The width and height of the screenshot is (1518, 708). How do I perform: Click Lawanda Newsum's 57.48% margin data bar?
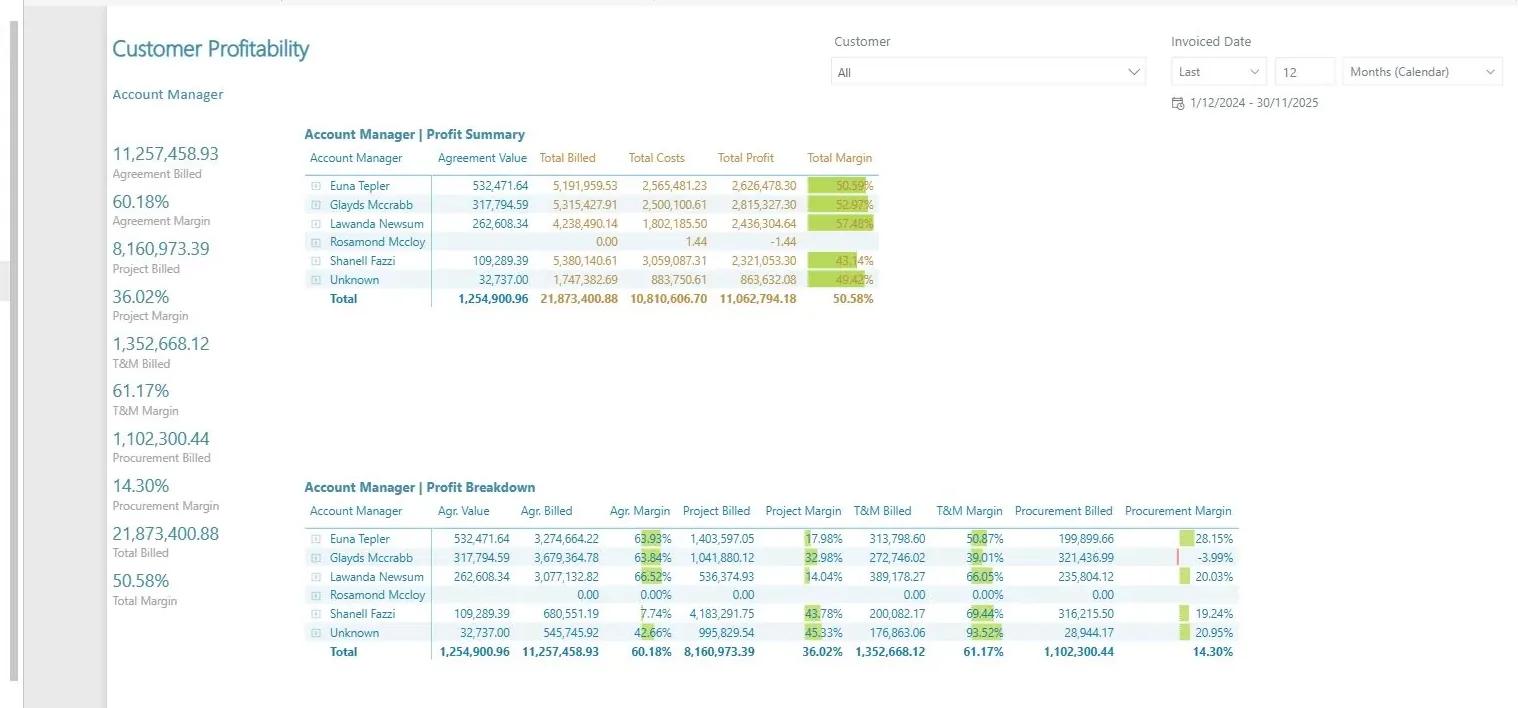841,224
